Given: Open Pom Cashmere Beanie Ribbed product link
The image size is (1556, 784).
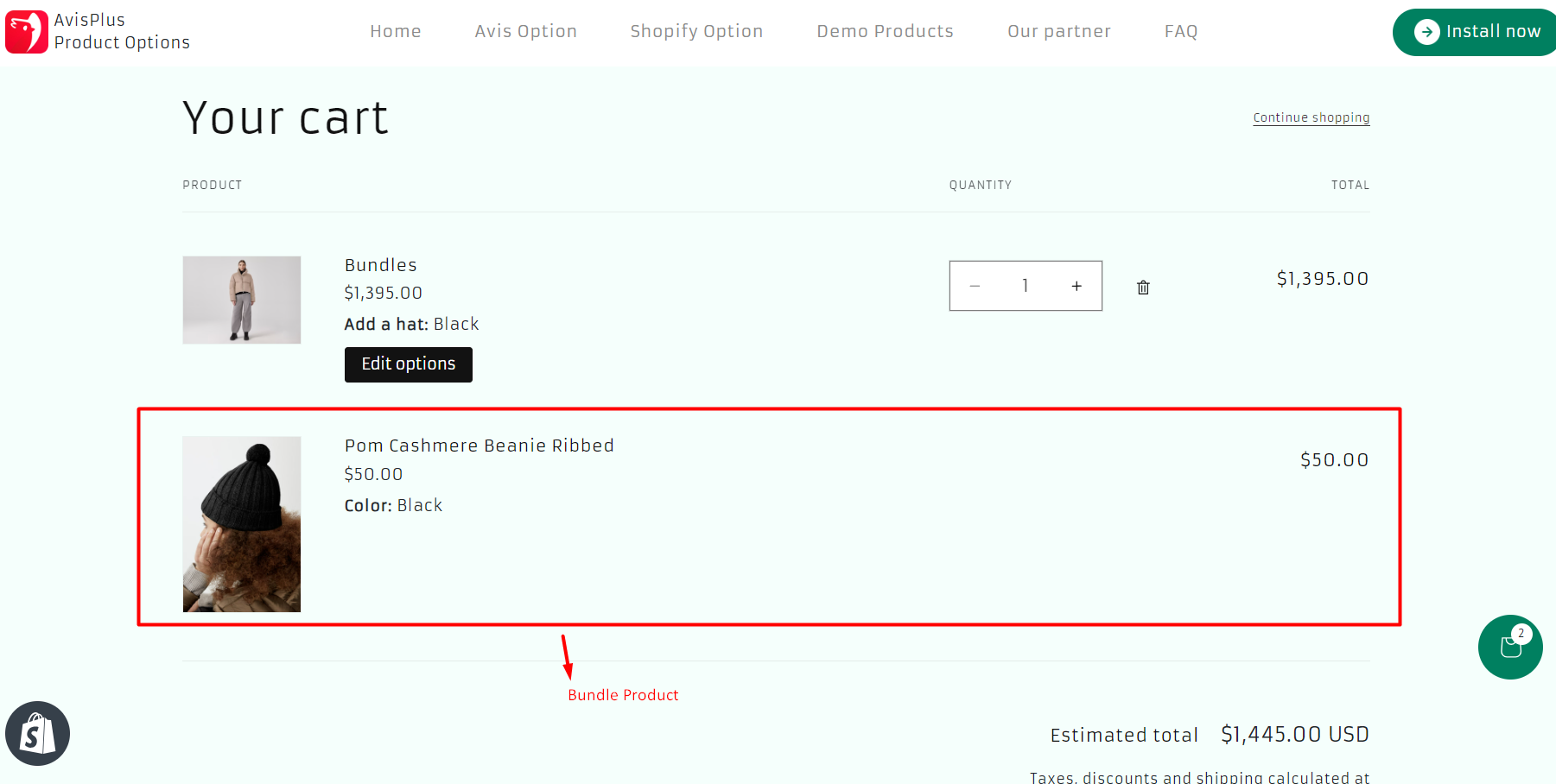Looking at the screenshot, I should click(479, 446).
